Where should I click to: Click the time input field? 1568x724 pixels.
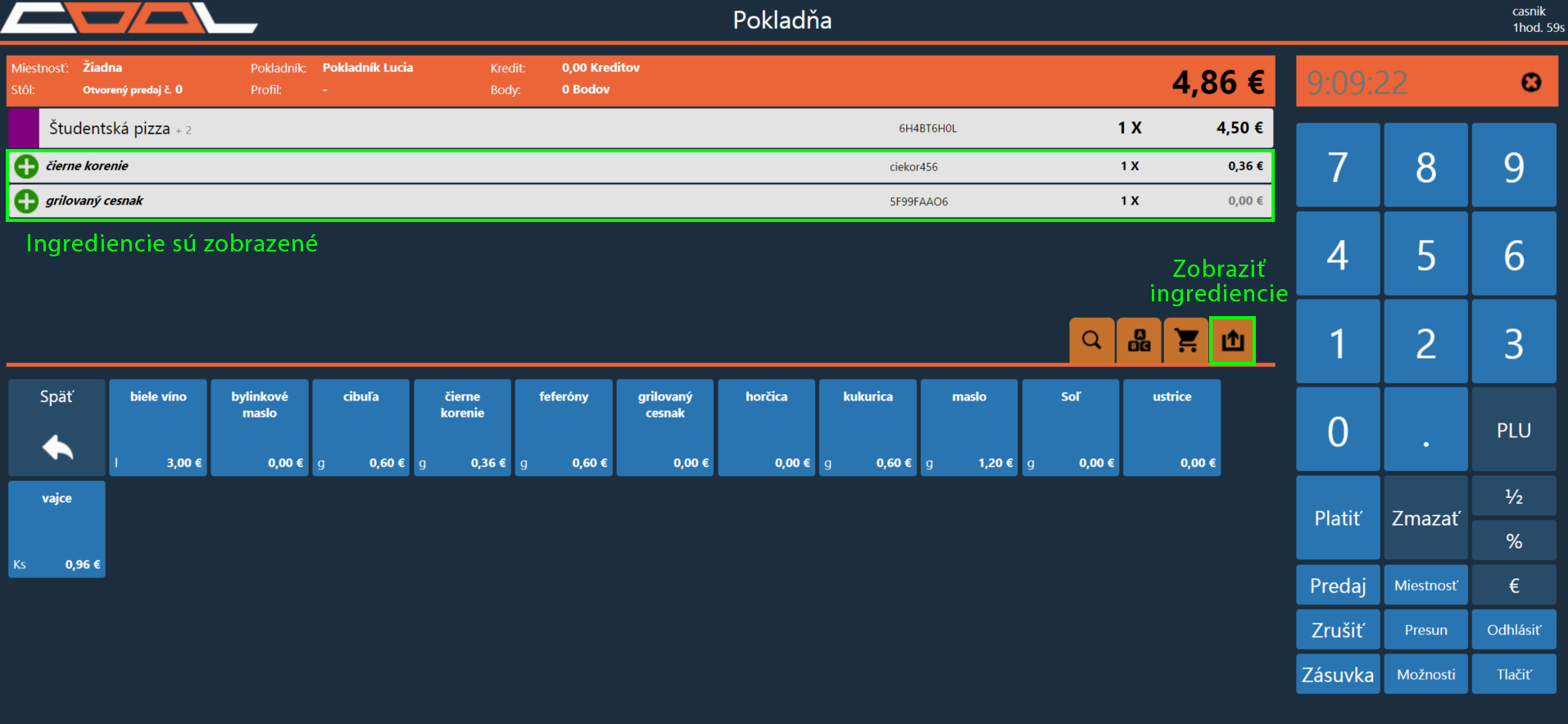pos(1401,83)
